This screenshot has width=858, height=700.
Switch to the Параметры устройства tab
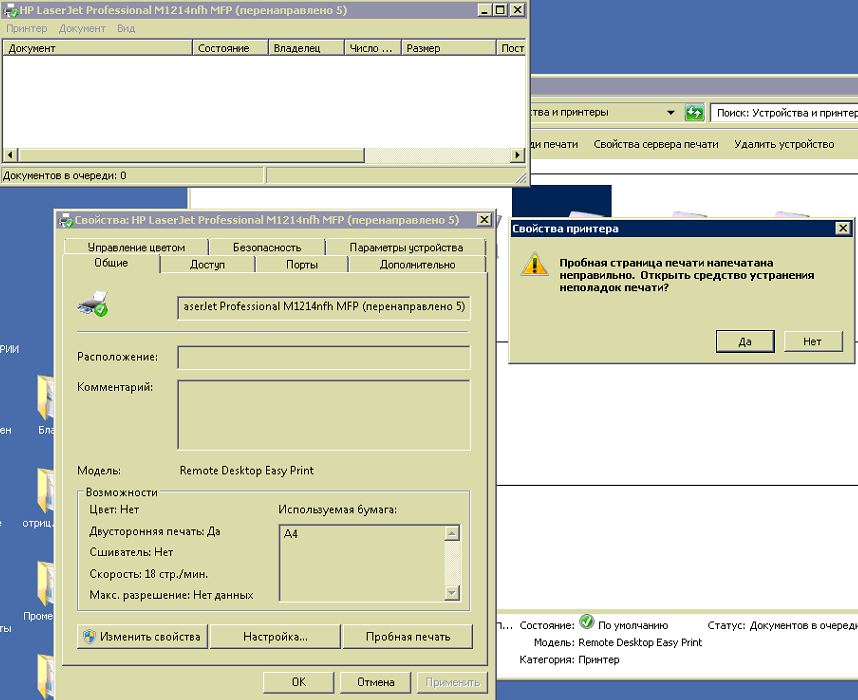406,247
